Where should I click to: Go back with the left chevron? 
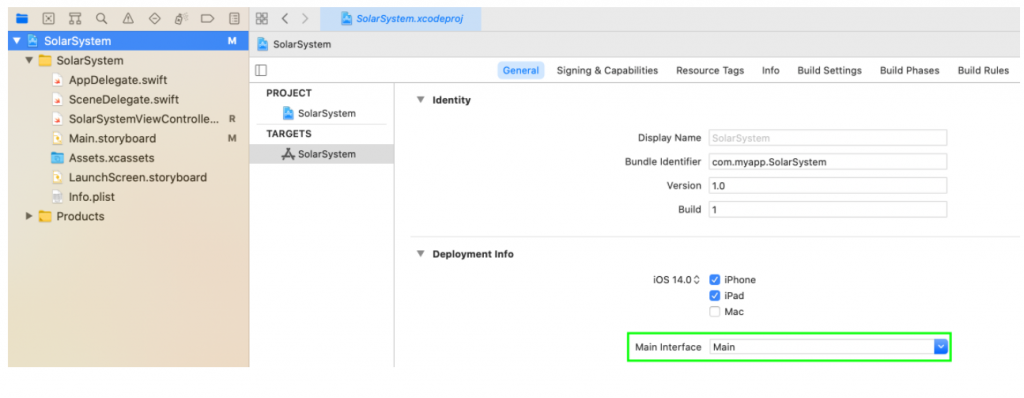pyautogui.click(x=285, y=18)
